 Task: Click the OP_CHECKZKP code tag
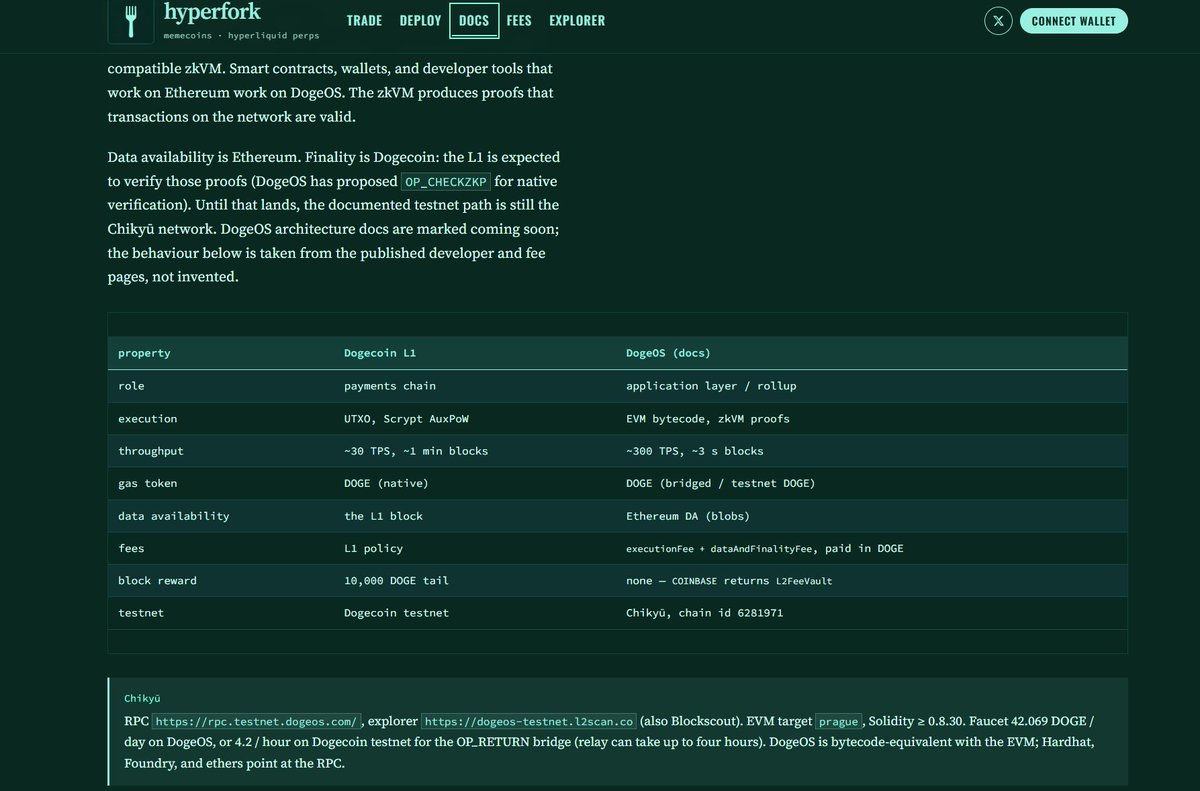[446, 182]
